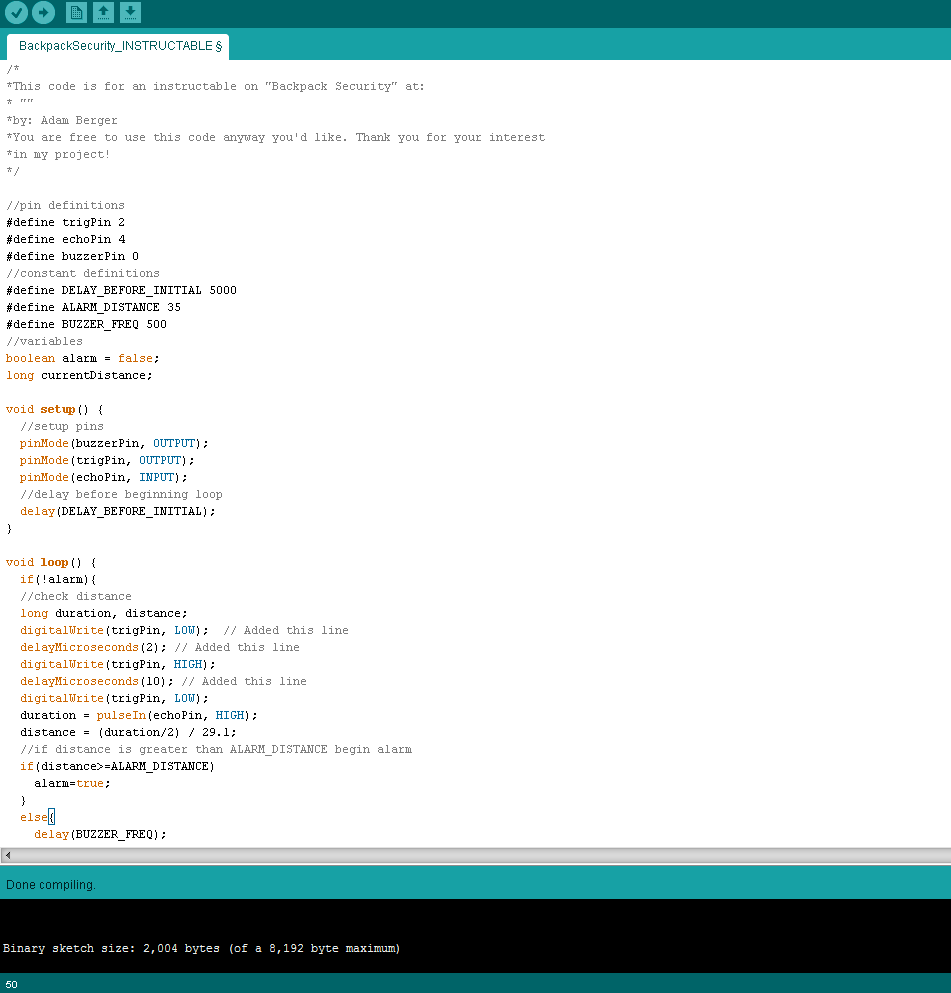Open a sketch using the up-arrow icon
The height and width of the screenshot is (993, 951).
click(x=104, y=12)
